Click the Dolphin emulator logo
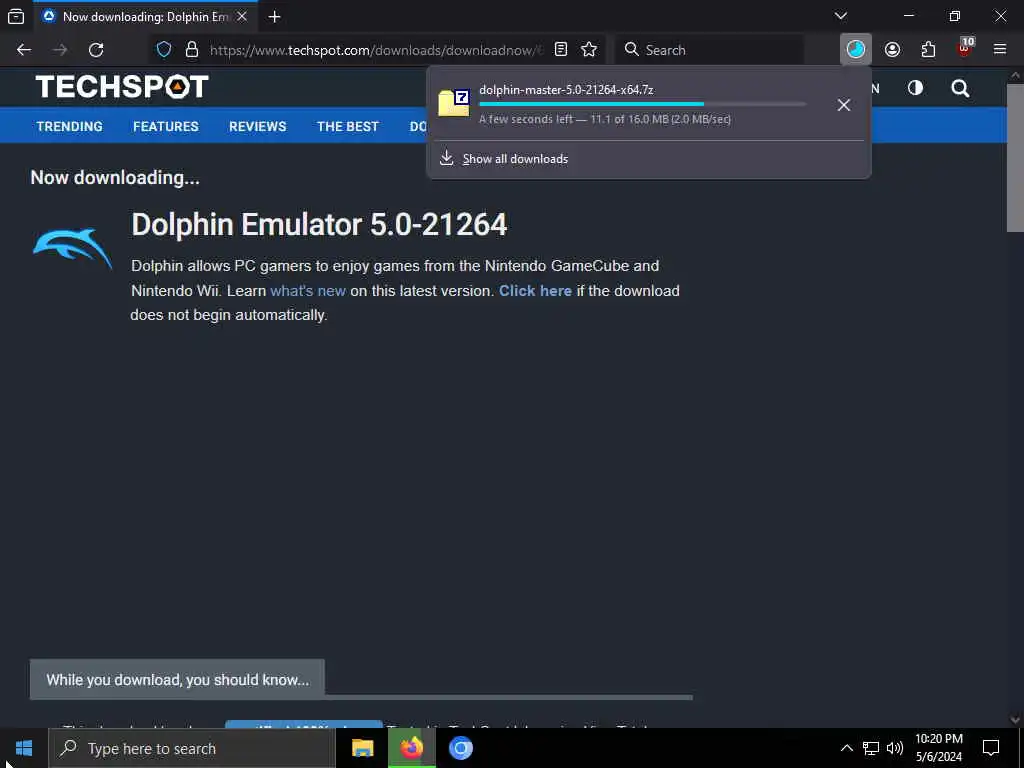 (72, 248)
